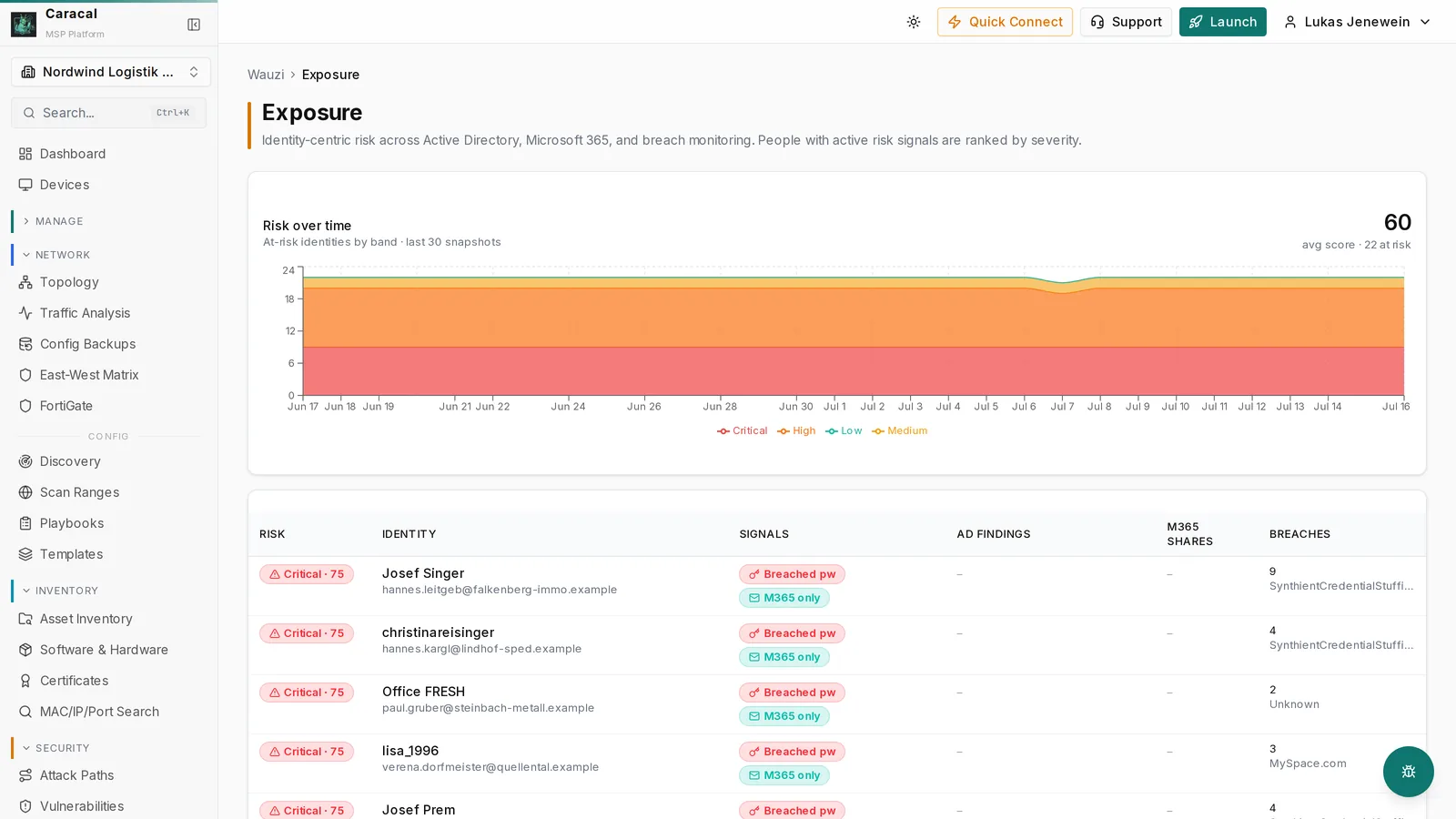Open Josef Singer identity row
The image size is (1456, 819).
[836, 586]
